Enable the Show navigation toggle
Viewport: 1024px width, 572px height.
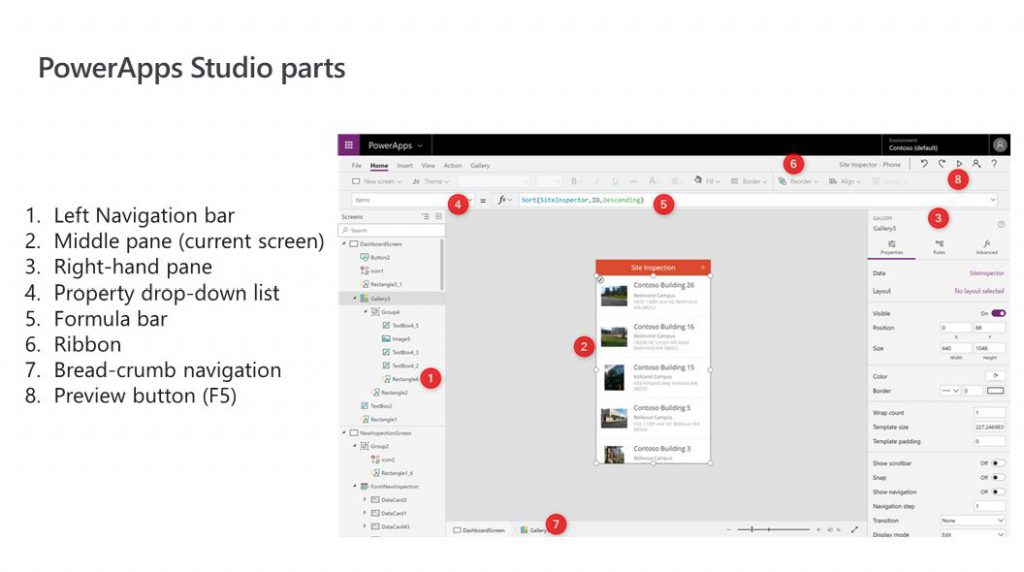point(998,492)
